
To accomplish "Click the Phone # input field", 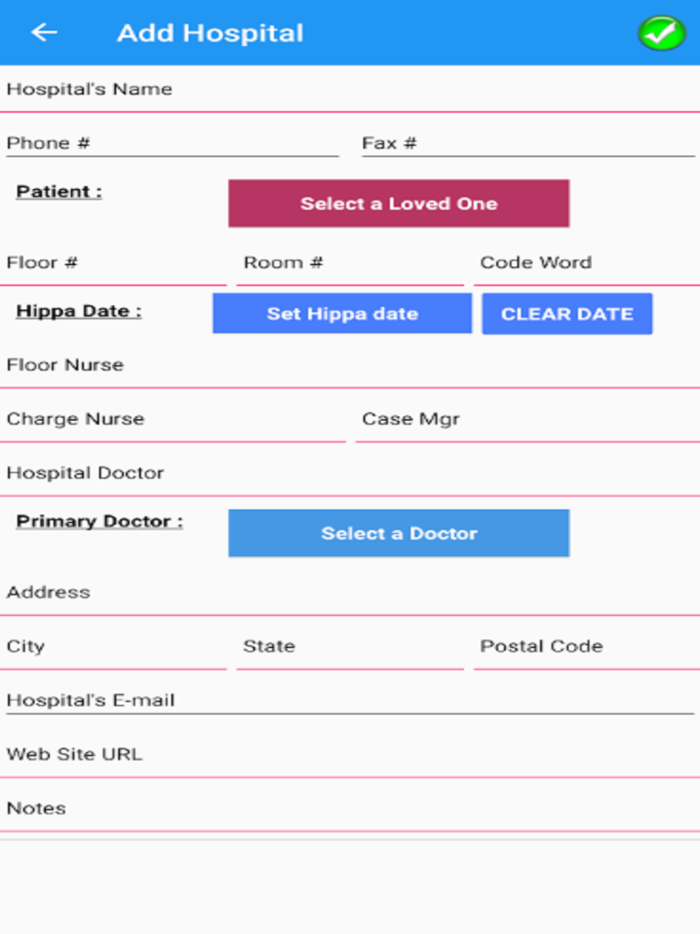I will (172, 144).
